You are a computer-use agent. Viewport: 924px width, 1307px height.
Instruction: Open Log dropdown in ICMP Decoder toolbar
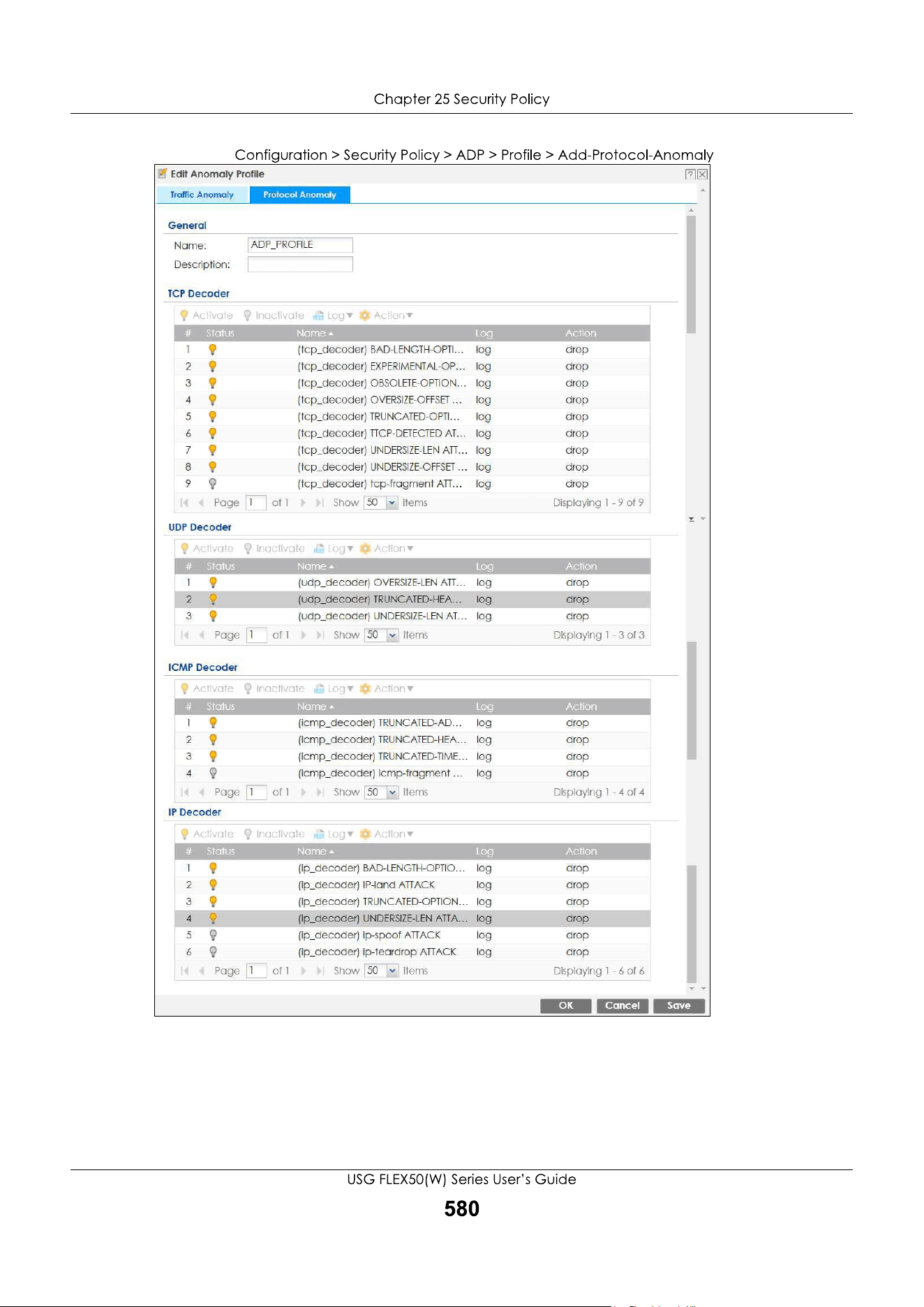tap(334, 688)
